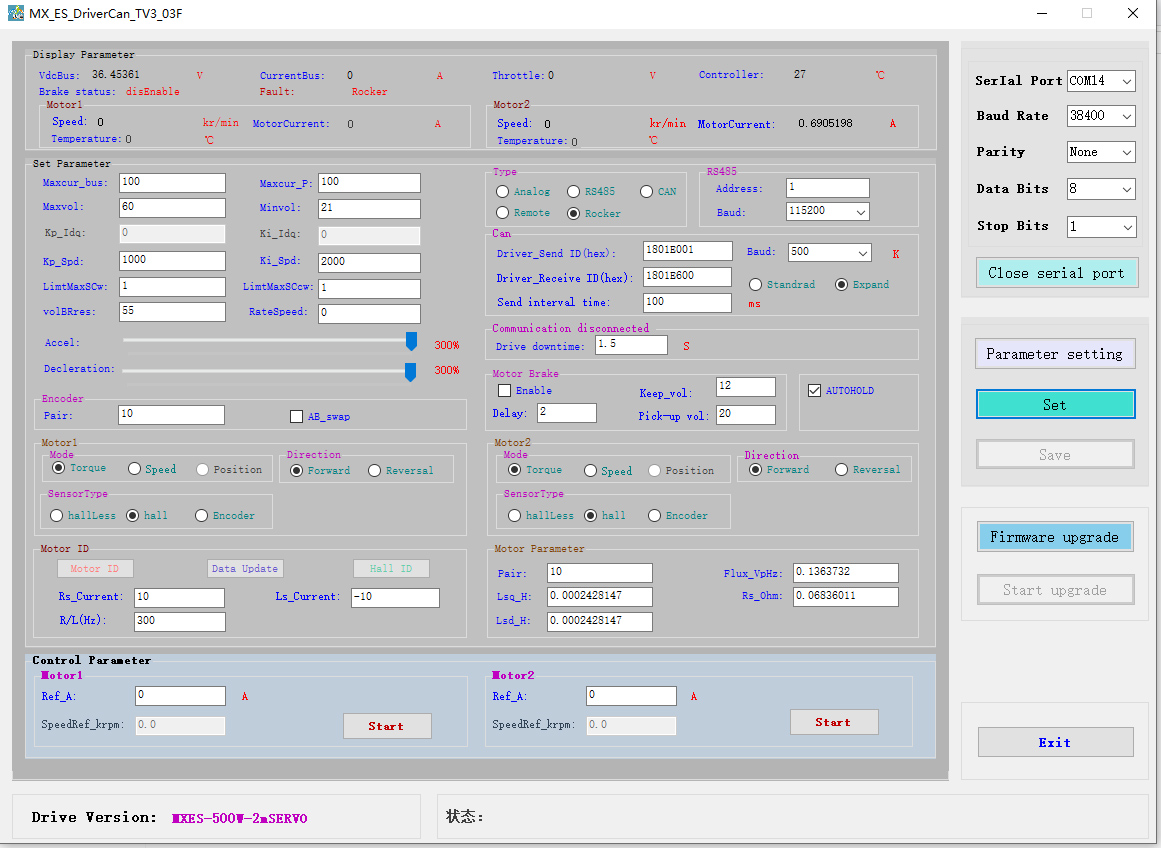Click the Encoder Pair input field
The image size is (1161, 848).
pyautogui.click(x=172, y=415)
